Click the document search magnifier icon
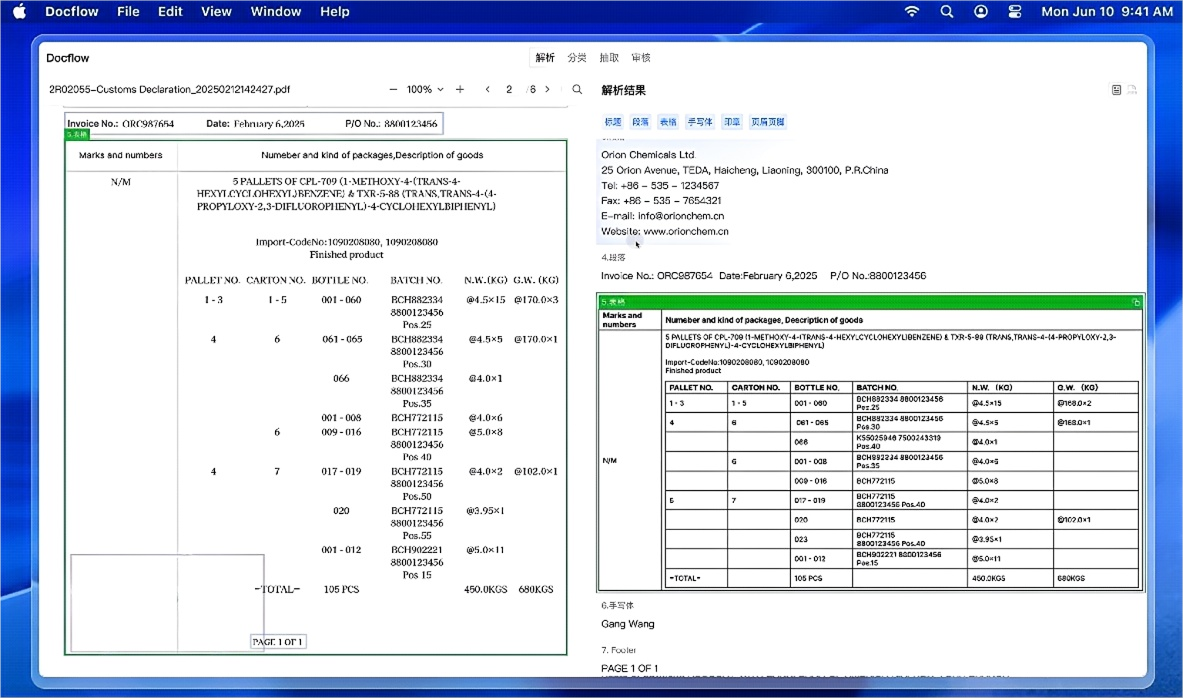 point(577,90)
